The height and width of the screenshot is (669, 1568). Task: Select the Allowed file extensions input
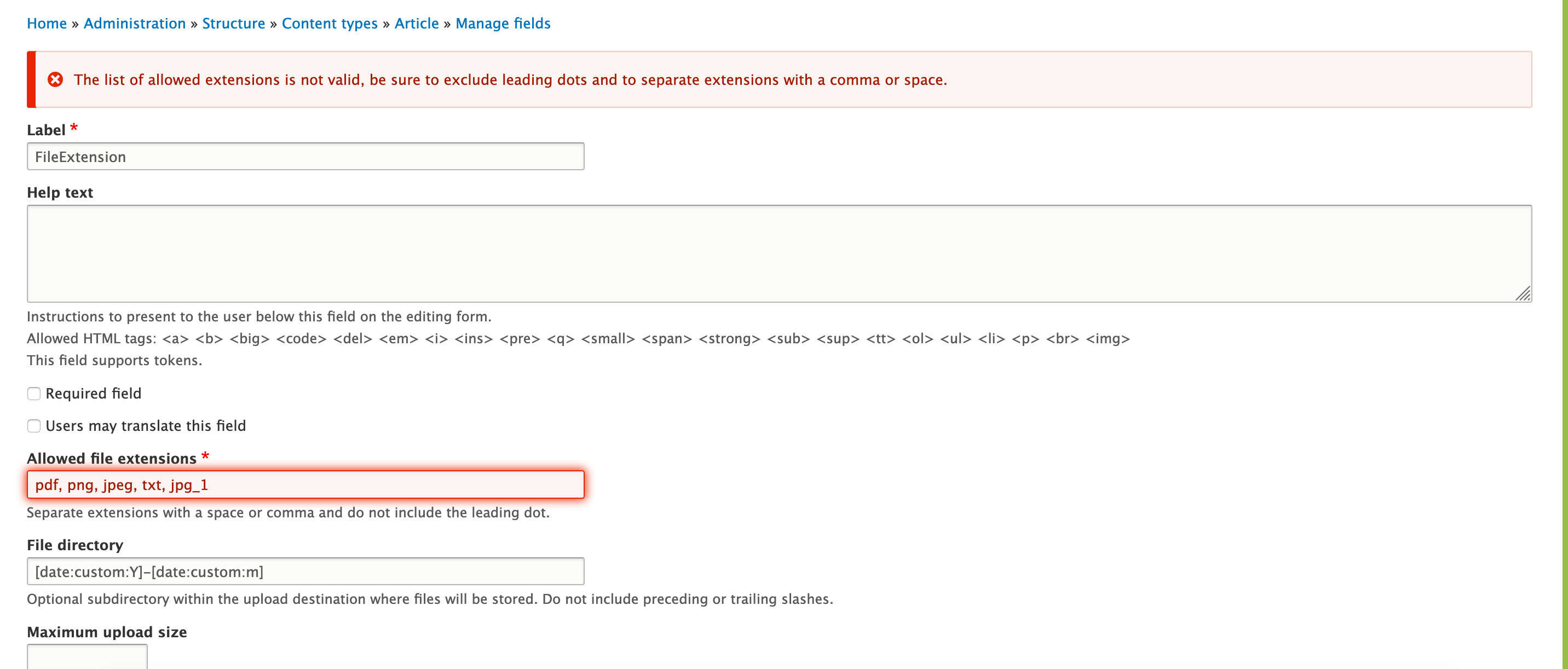[304, 485]
